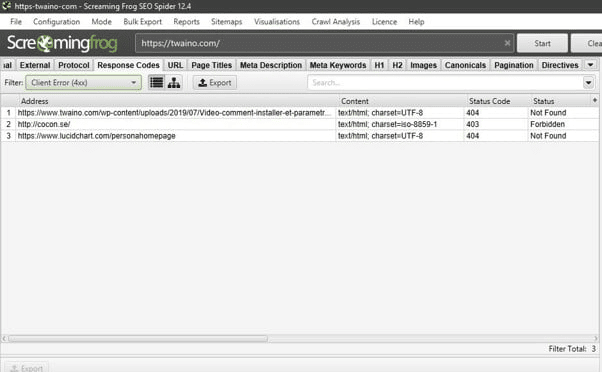The width and height of the screenshot is (602, 372).
Task: Open the Help menu
Action: coord(416,22)
